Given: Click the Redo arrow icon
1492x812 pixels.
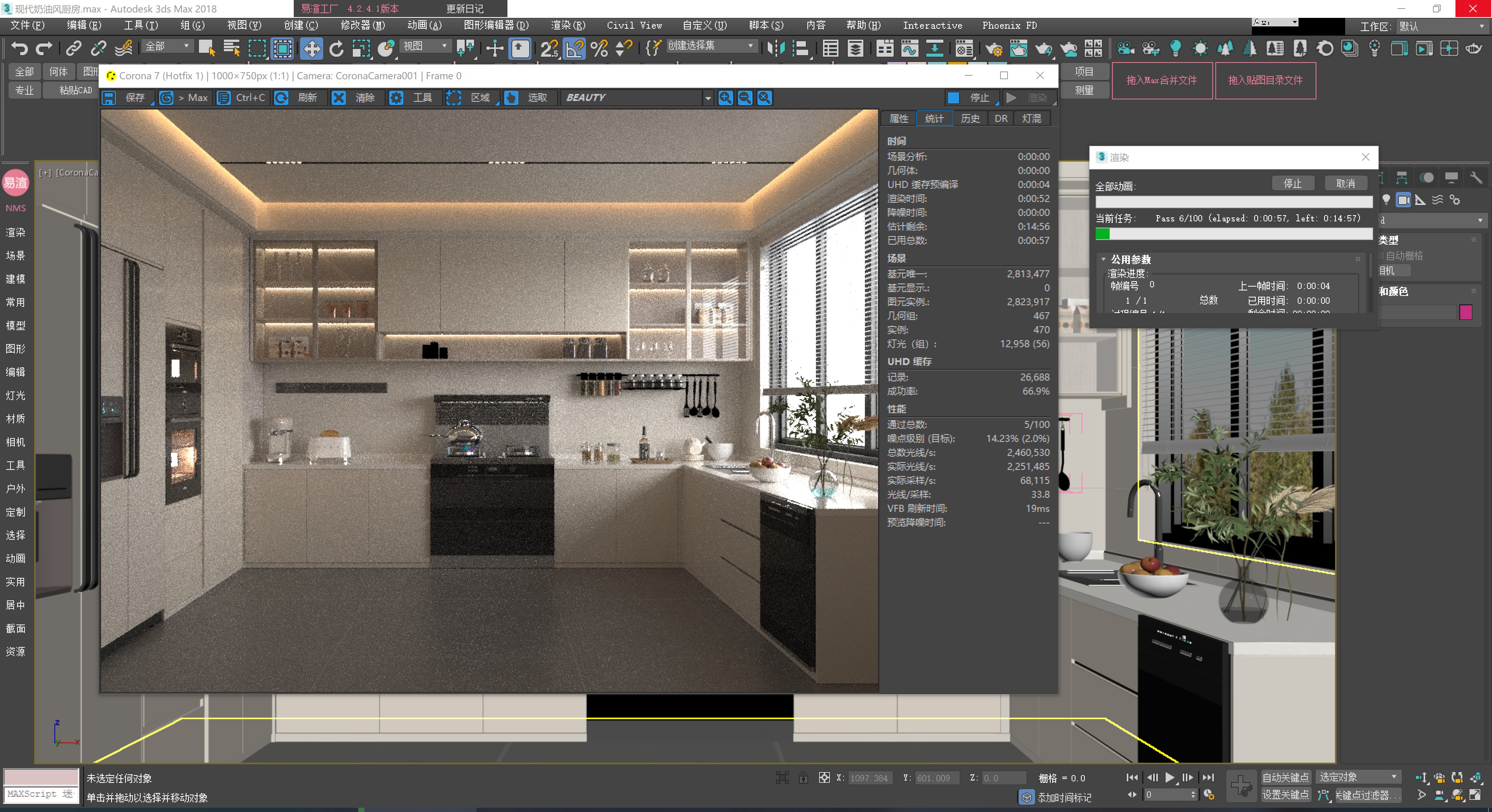Looking at the screenshot, I should coord(45,48).
